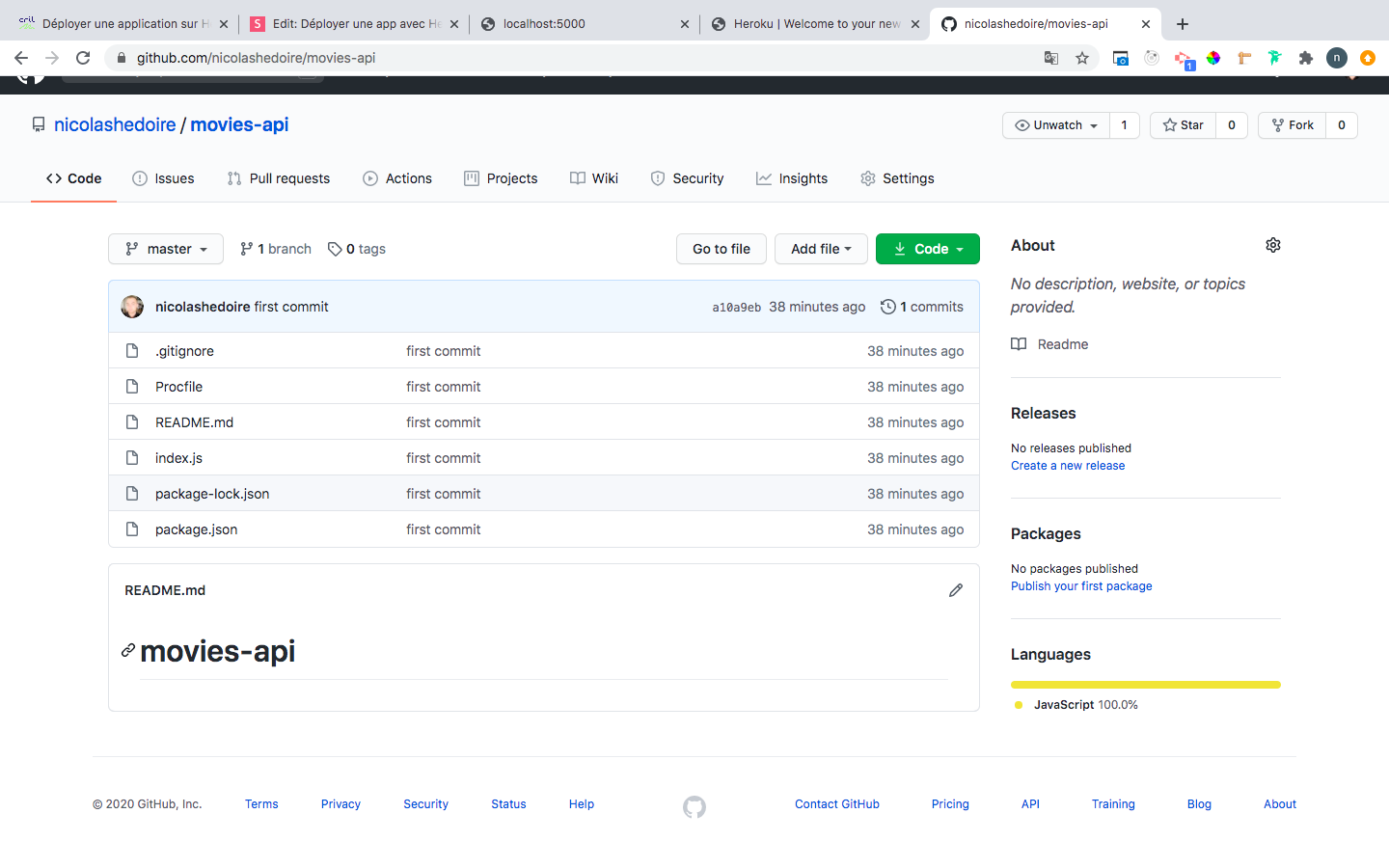Open repository Settings tab
Image resolution: width=1389 pixels, height=868 pixels.
(897, 178)
